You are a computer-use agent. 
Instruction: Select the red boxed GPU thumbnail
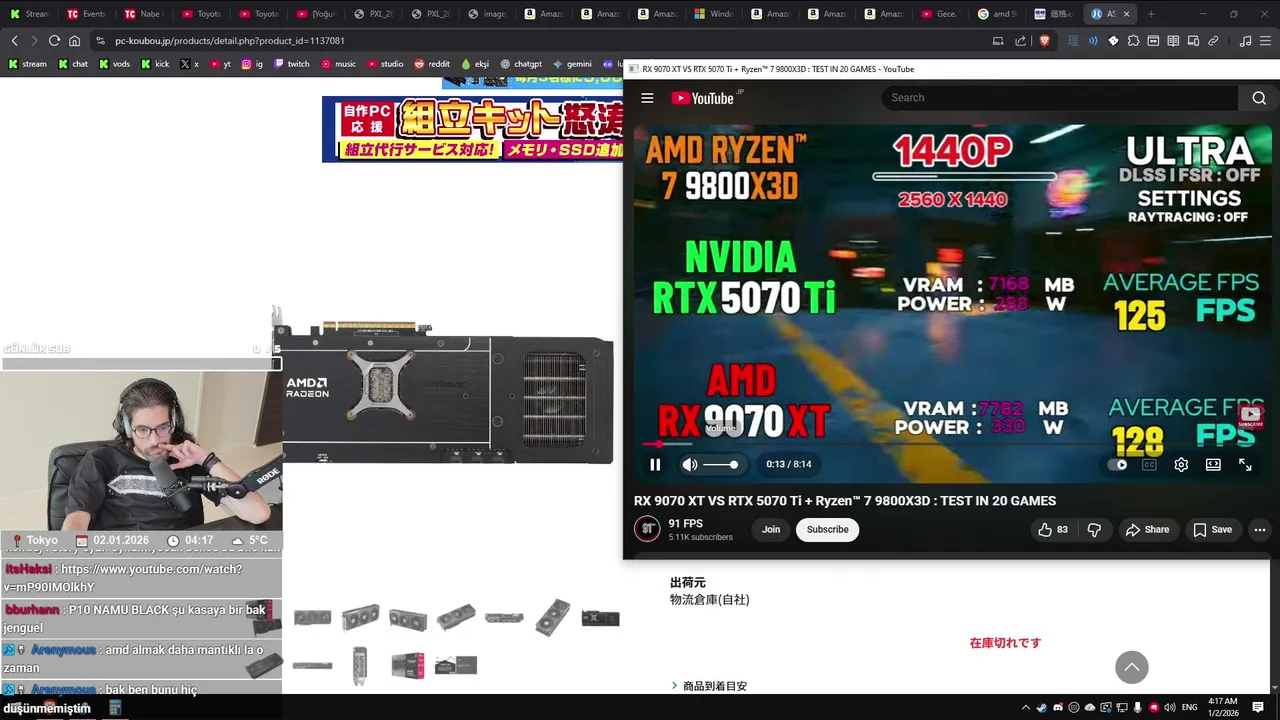tap(408, 665)
